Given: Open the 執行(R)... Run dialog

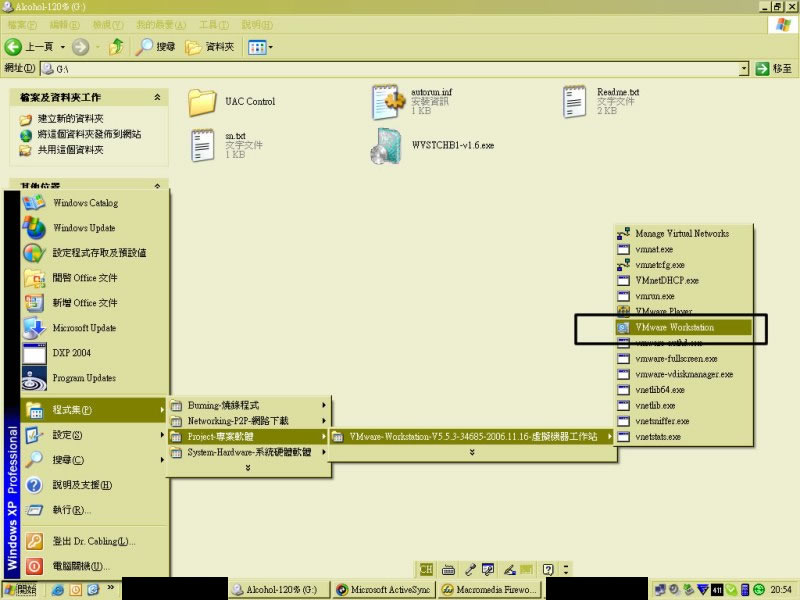Looking at the screenshot, I should 95,510.
